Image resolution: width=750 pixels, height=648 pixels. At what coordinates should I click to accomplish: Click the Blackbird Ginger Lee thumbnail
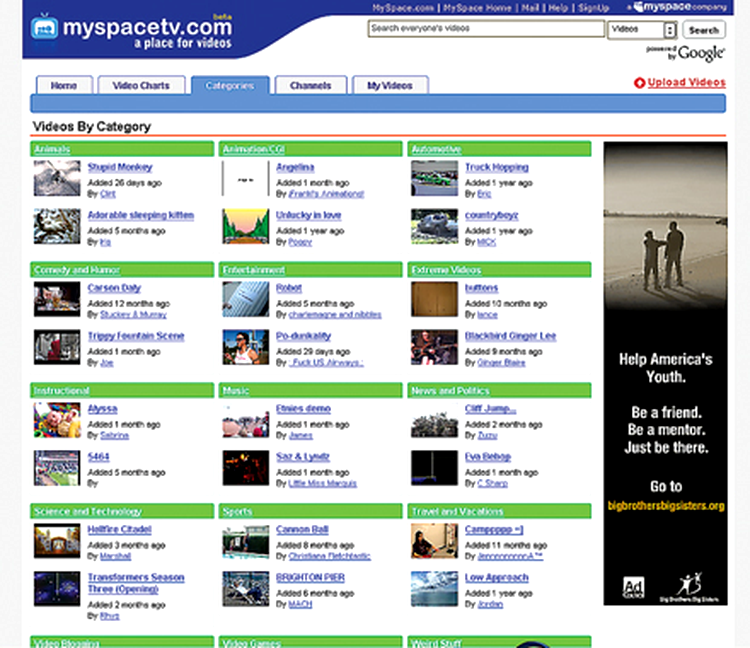434,347
